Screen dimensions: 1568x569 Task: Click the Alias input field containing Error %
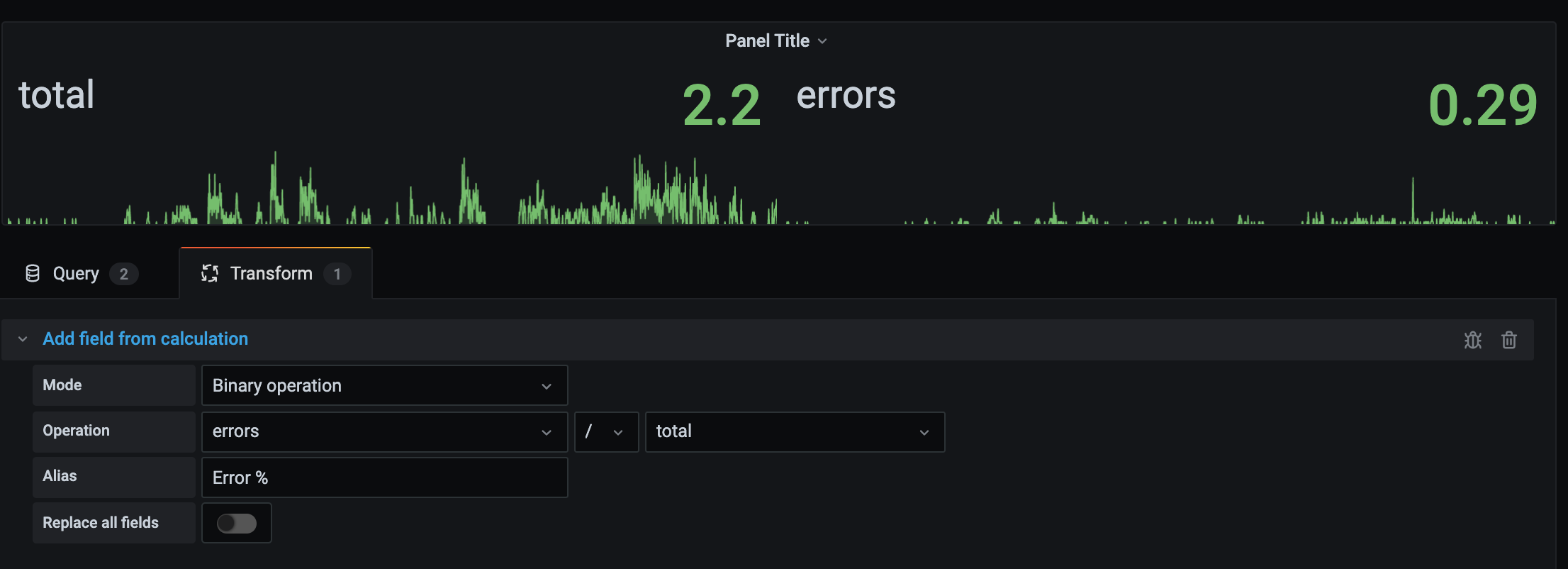385,477
